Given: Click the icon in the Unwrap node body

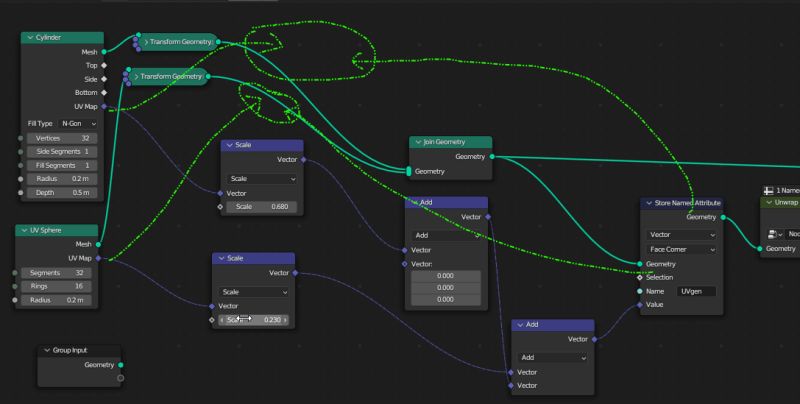Looking at the screenshot, I should point(772,234).
